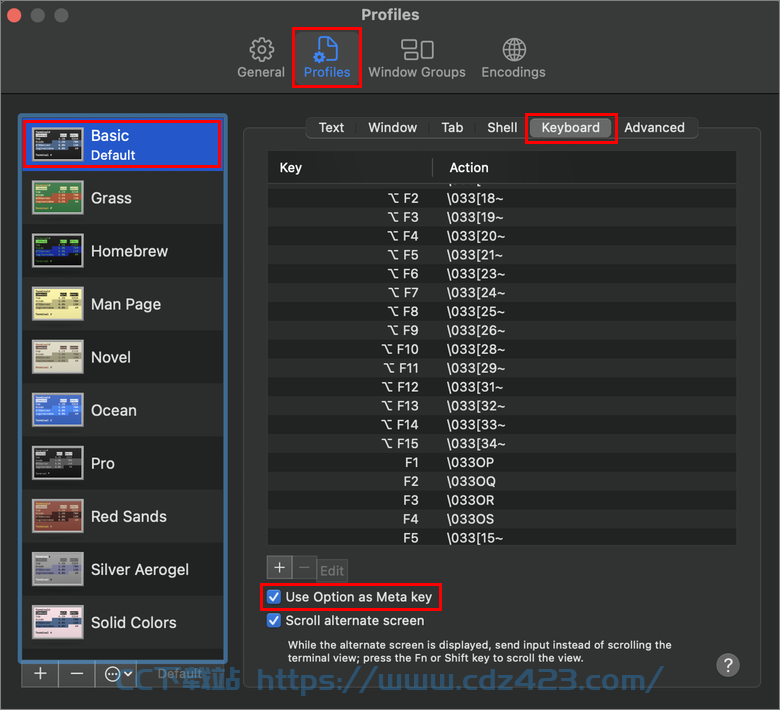The image size is (780, 710).
Task: Switch to the Keyboard tab
Action: click(x=571, y=128)
